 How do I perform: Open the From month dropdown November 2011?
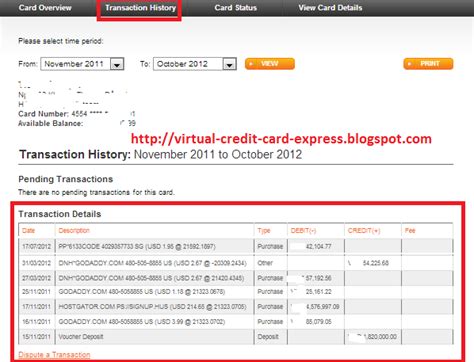(82, 64)
